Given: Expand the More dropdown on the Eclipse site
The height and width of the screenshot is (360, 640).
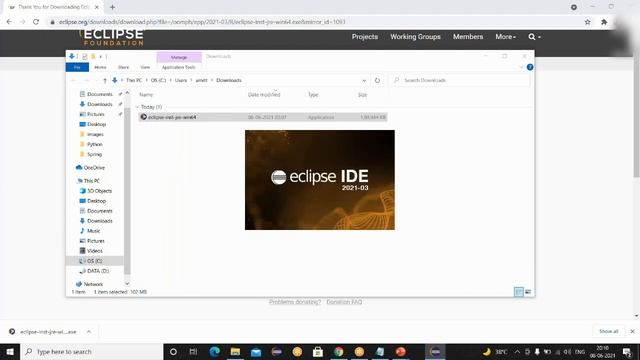Looking at the screenshot, I should 505,37.
